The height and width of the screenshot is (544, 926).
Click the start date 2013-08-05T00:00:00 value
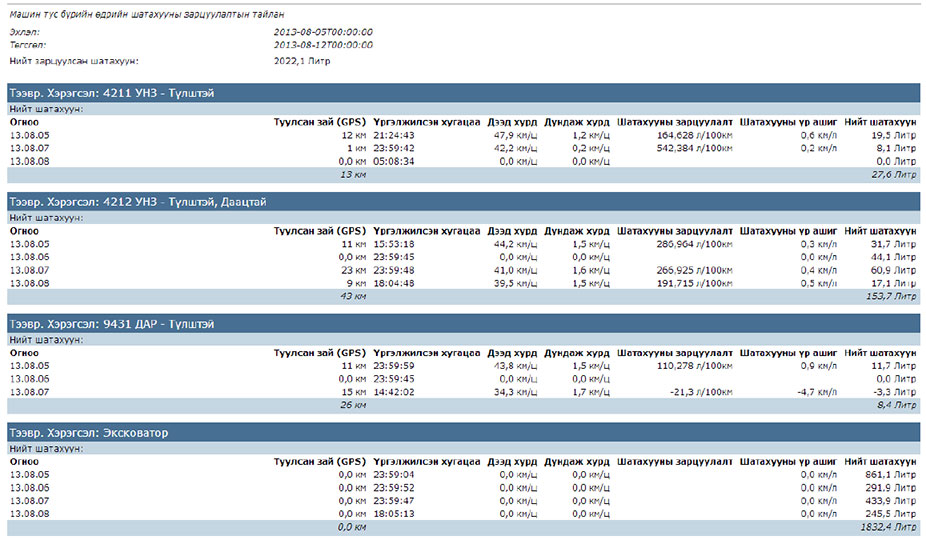[x=322, y=33]
